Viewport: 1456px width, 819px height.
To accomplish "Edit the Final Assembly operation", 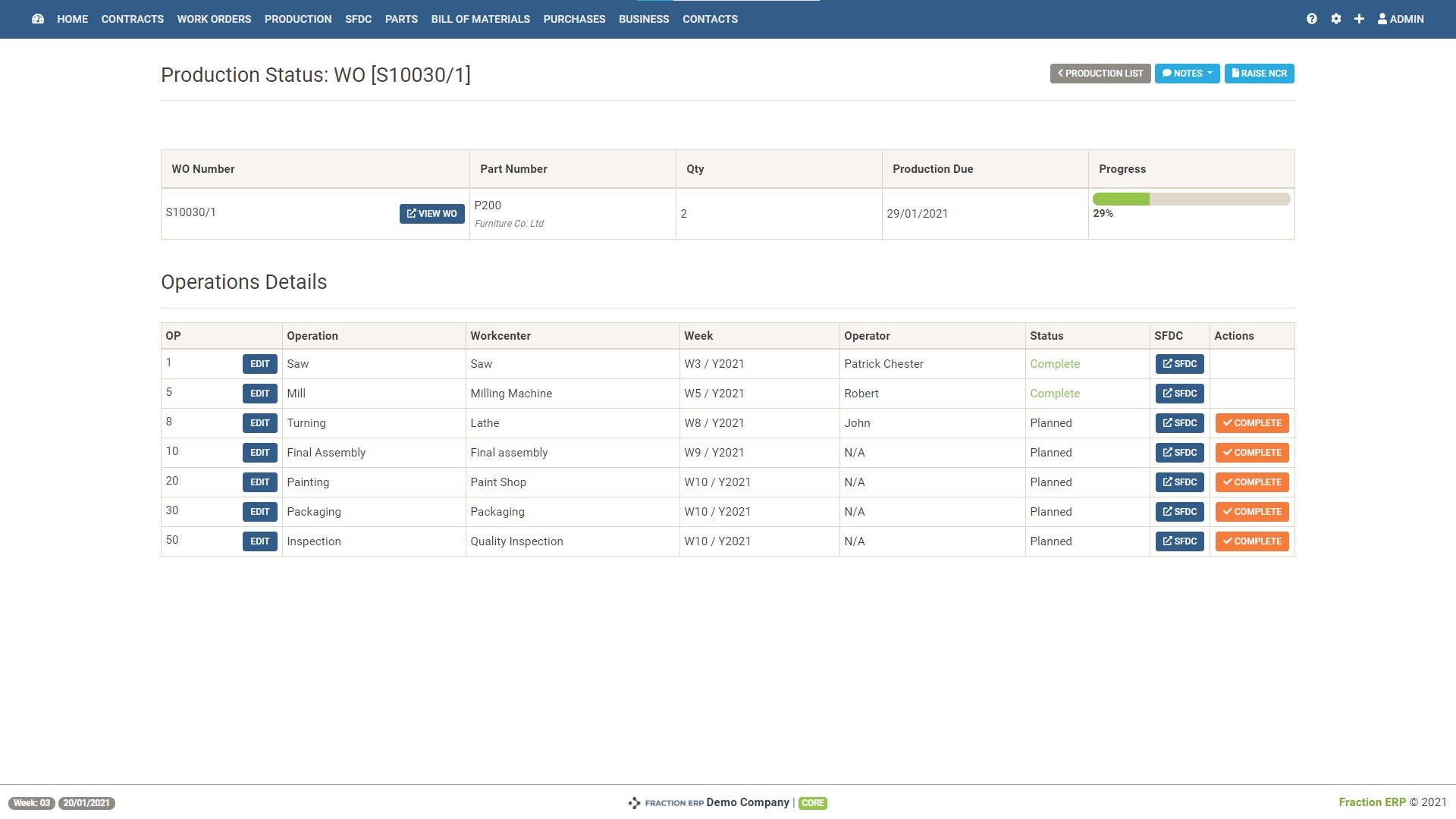I will point(259,453).
